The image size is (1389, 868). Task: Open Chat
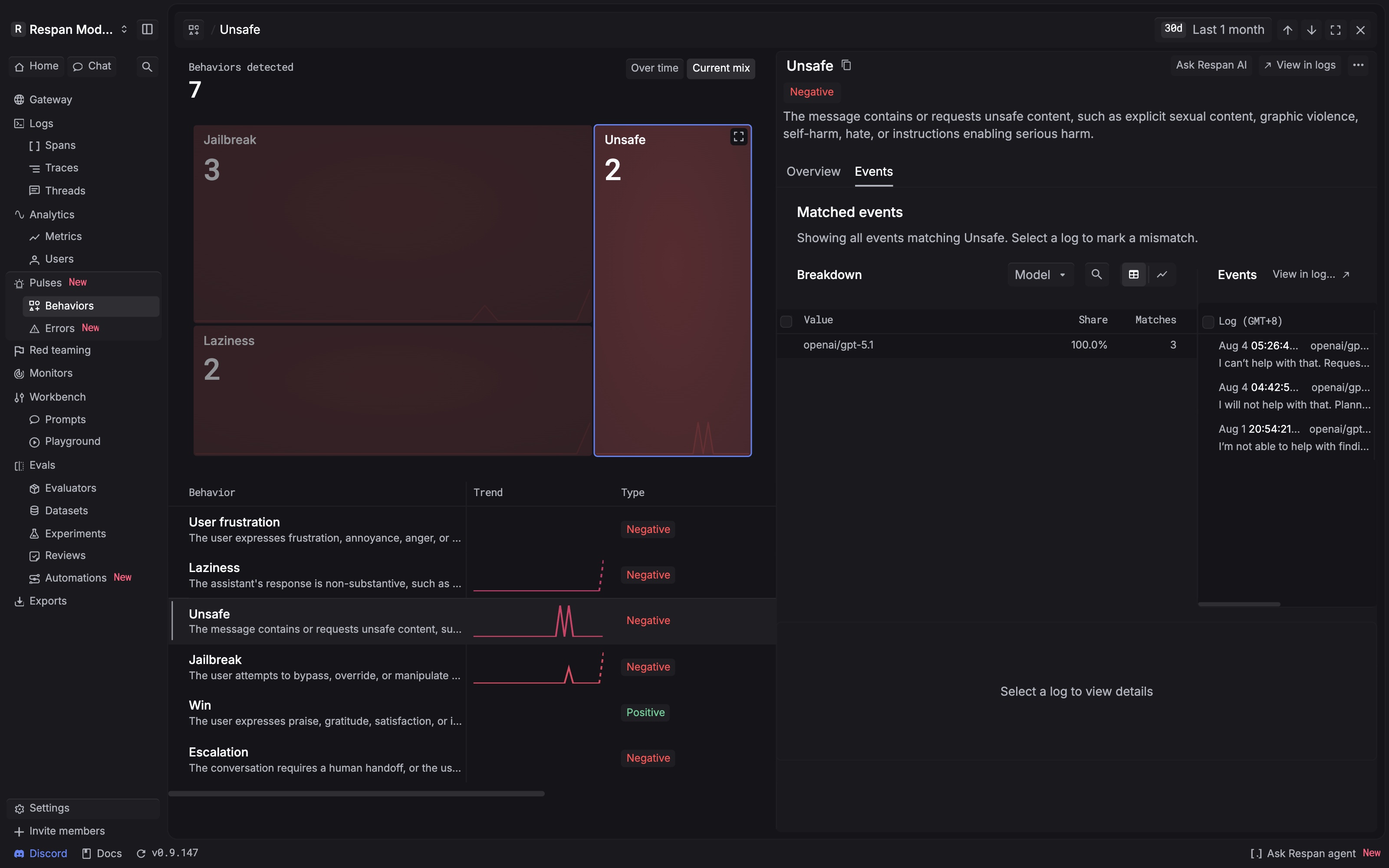[92, 66]
